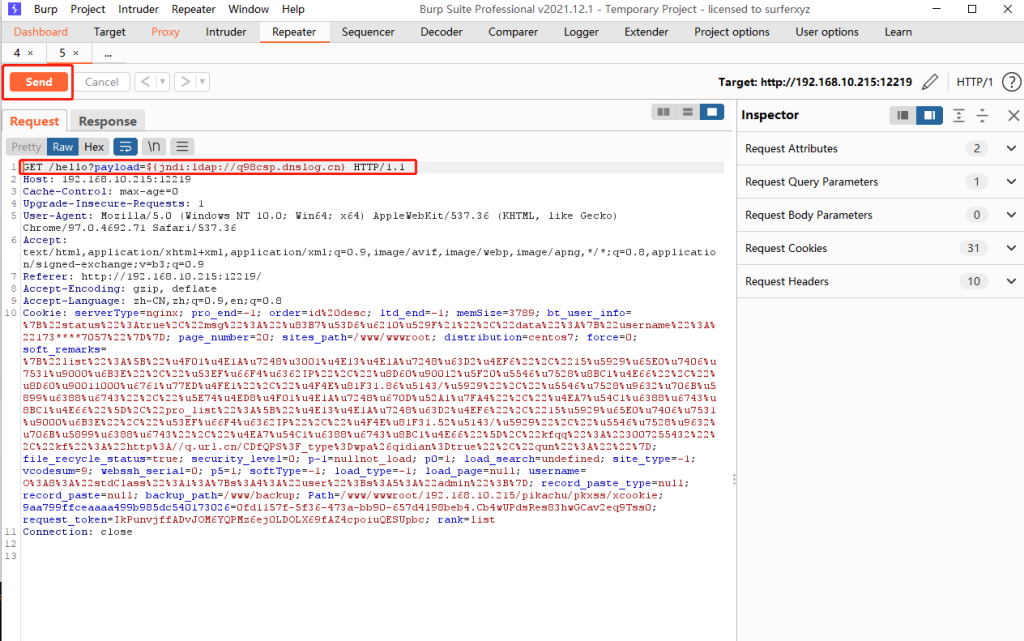The width and height of the screenshot is (1024, 641).
Task: Switch to Extender tab
Action: (x=647, y=32)
